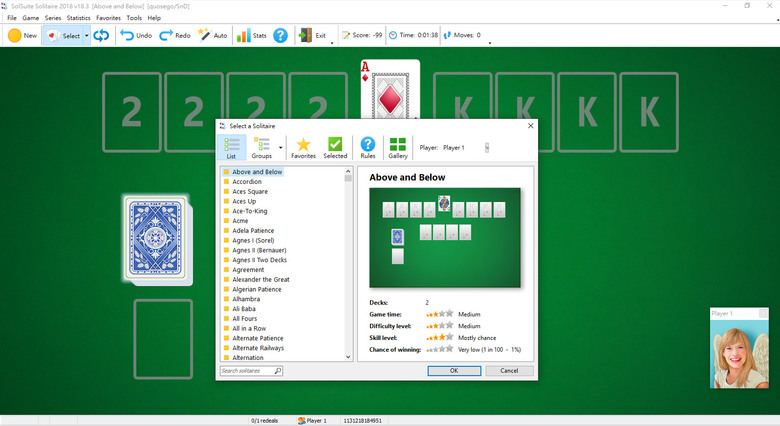Open help using the toolbar question mark
Viewport: 780px width, 426px height.
tap(281, 35)
